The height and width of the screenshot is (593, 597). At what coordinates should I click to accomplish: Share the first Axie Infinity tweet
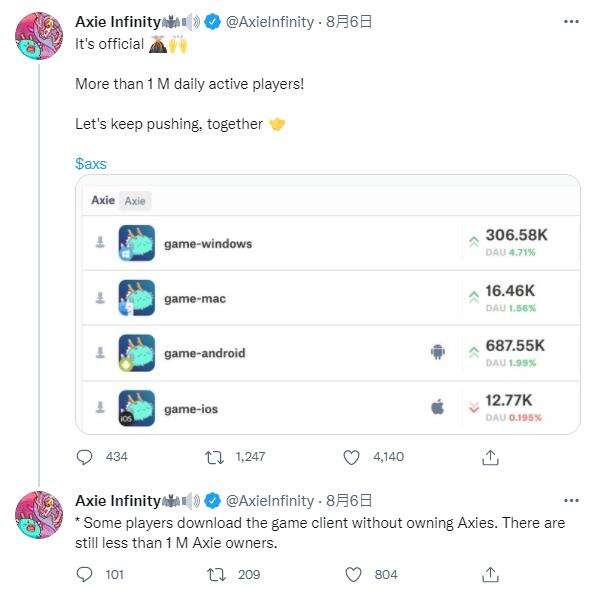pos(490,457)
